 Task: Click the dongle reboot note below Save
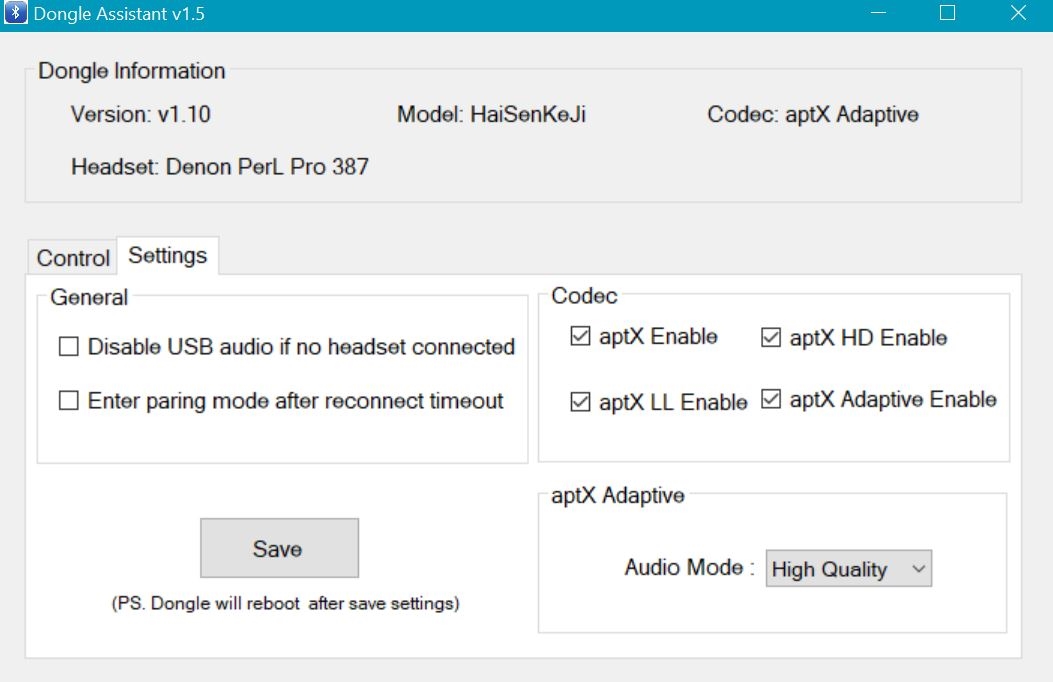pyautogui.click(x=285, y=603)
